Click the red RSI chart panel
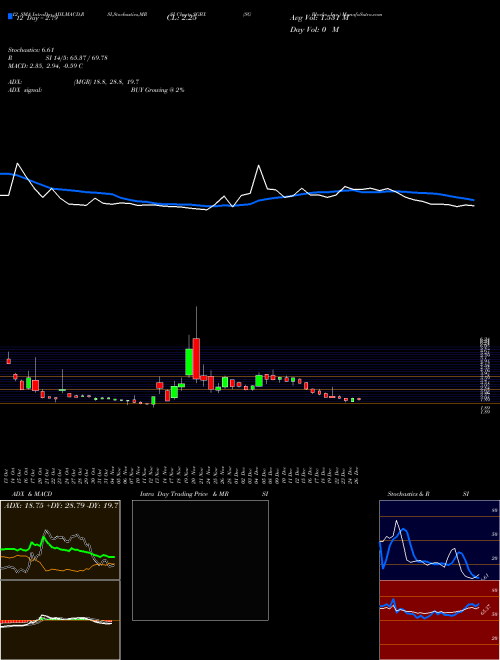Screen dimensions: 500x660 439,620
